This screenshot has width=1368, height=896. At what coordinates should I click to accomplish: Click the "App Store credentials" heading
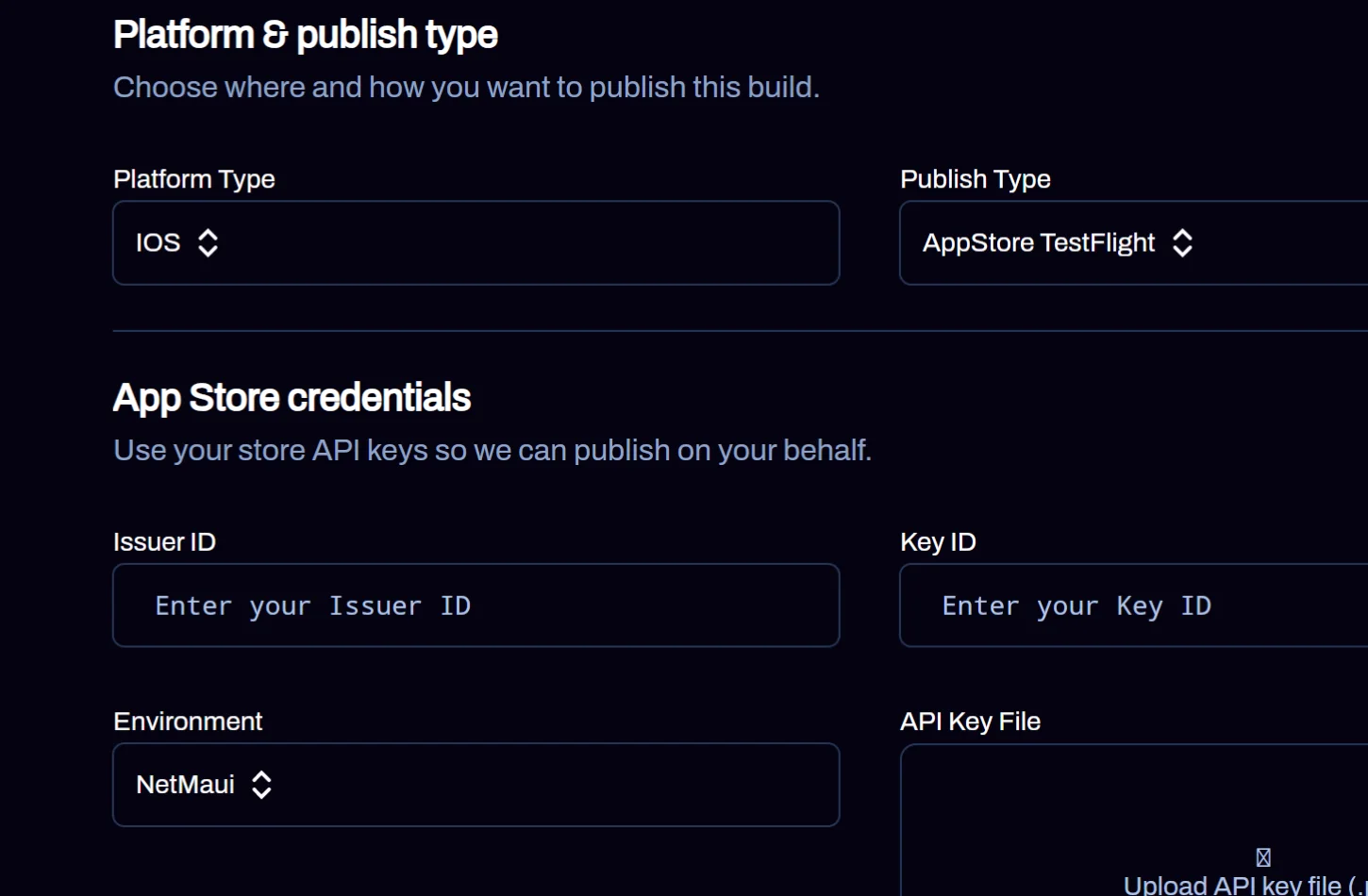(x=292, y=398)
